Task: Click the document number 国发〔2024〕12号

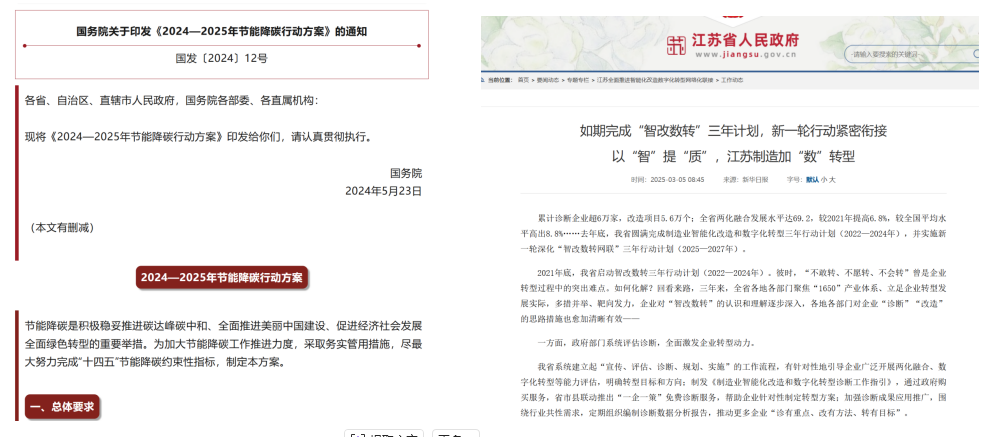Action: tap(222, 58)
